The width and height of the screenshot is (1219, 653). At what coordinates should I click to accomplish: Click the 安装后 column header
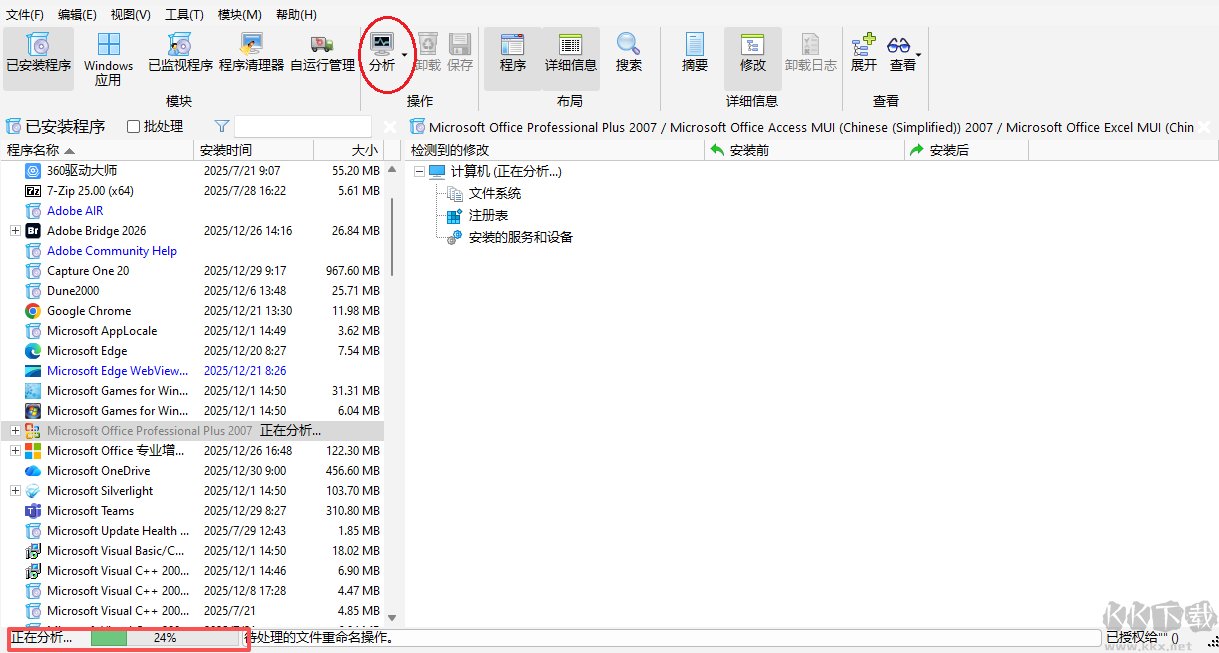coord(966,150)
